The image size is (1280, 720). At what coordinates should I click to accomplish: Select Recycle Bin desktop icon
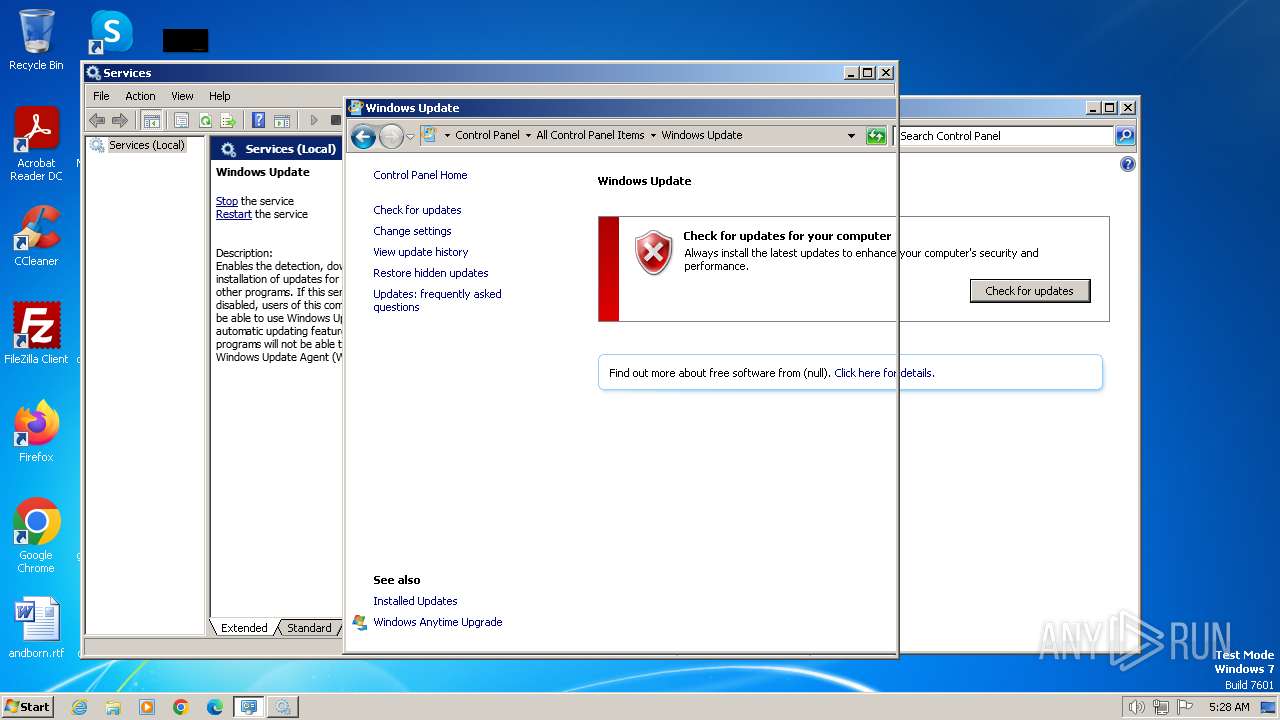click(x=36, y=40)
